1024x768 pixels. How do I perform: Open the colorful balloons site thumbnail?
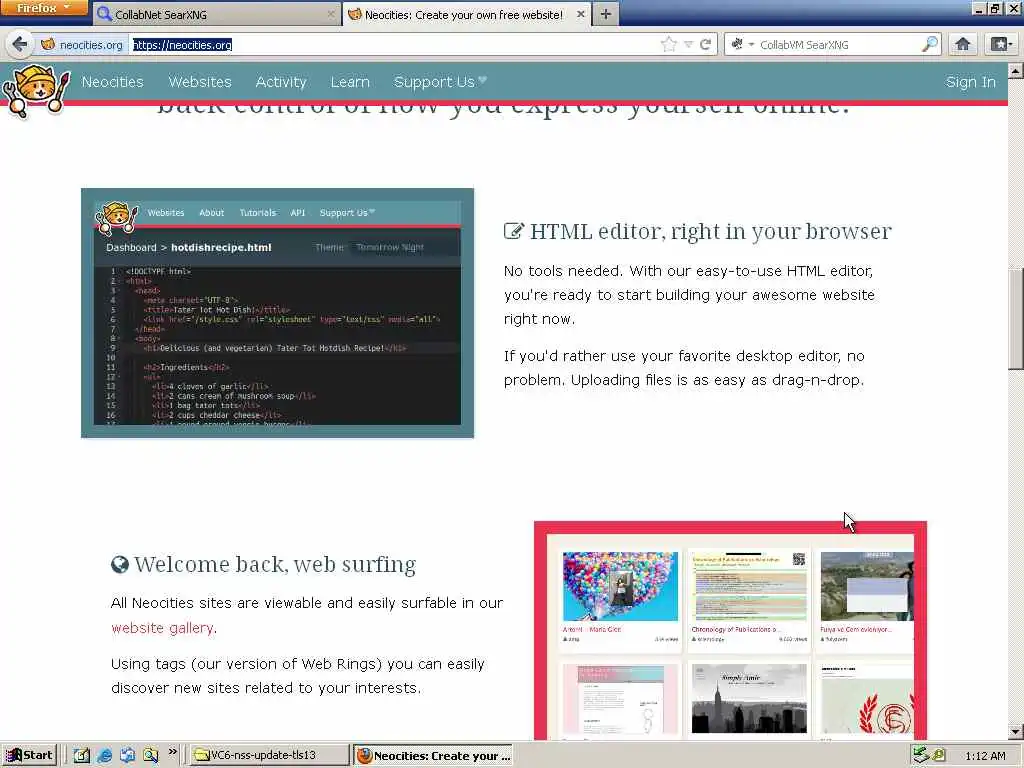click(620, 586)
